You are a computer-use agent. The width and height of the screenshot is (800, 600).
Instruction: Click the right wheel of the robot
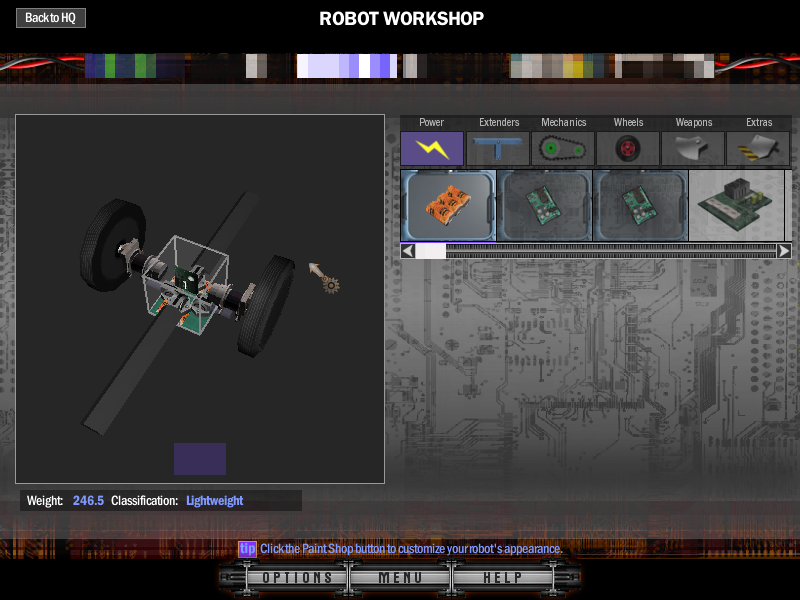coord(265,305)
